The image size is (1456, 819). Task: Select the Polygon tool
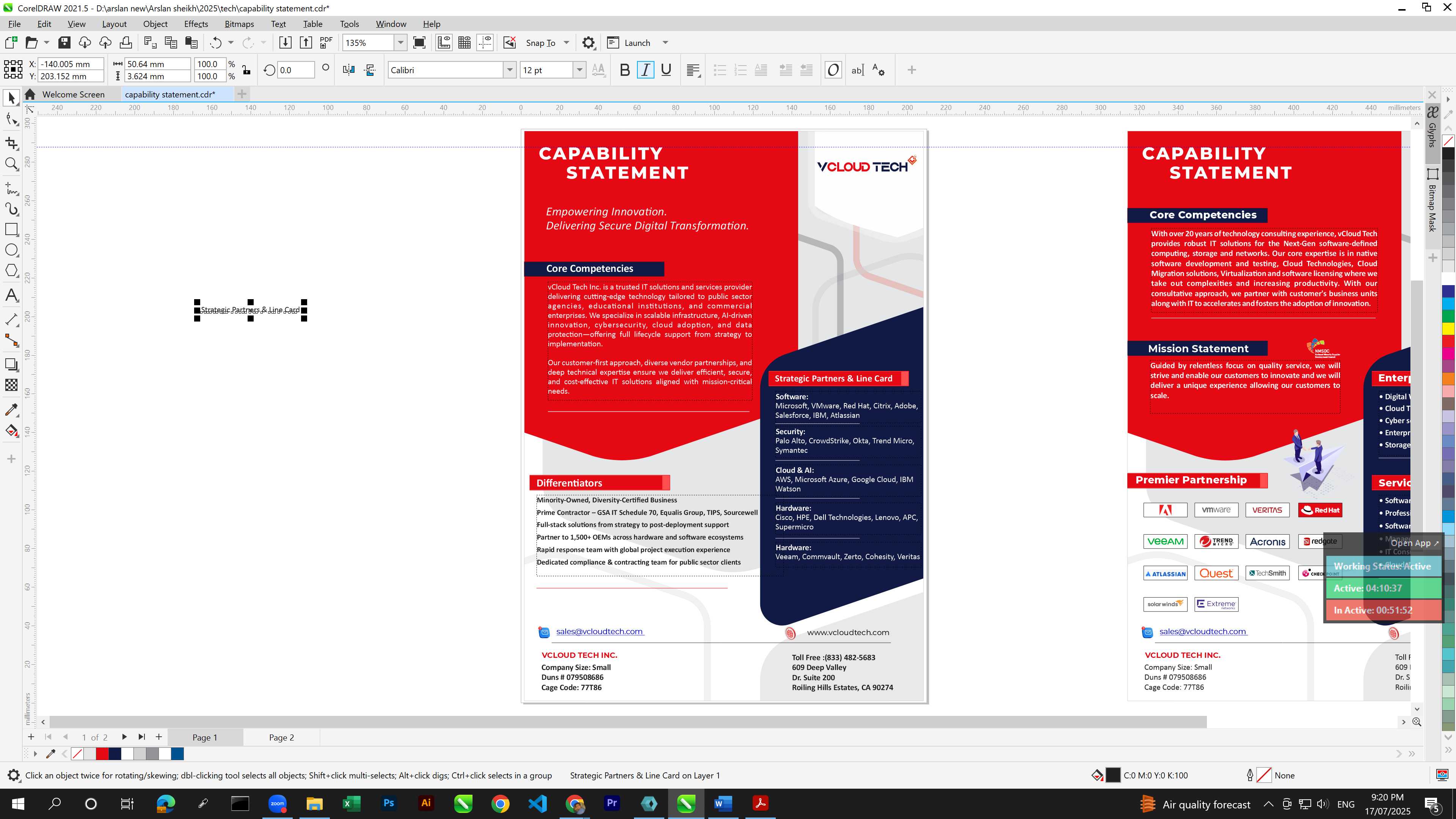click(x=11, y=270)
